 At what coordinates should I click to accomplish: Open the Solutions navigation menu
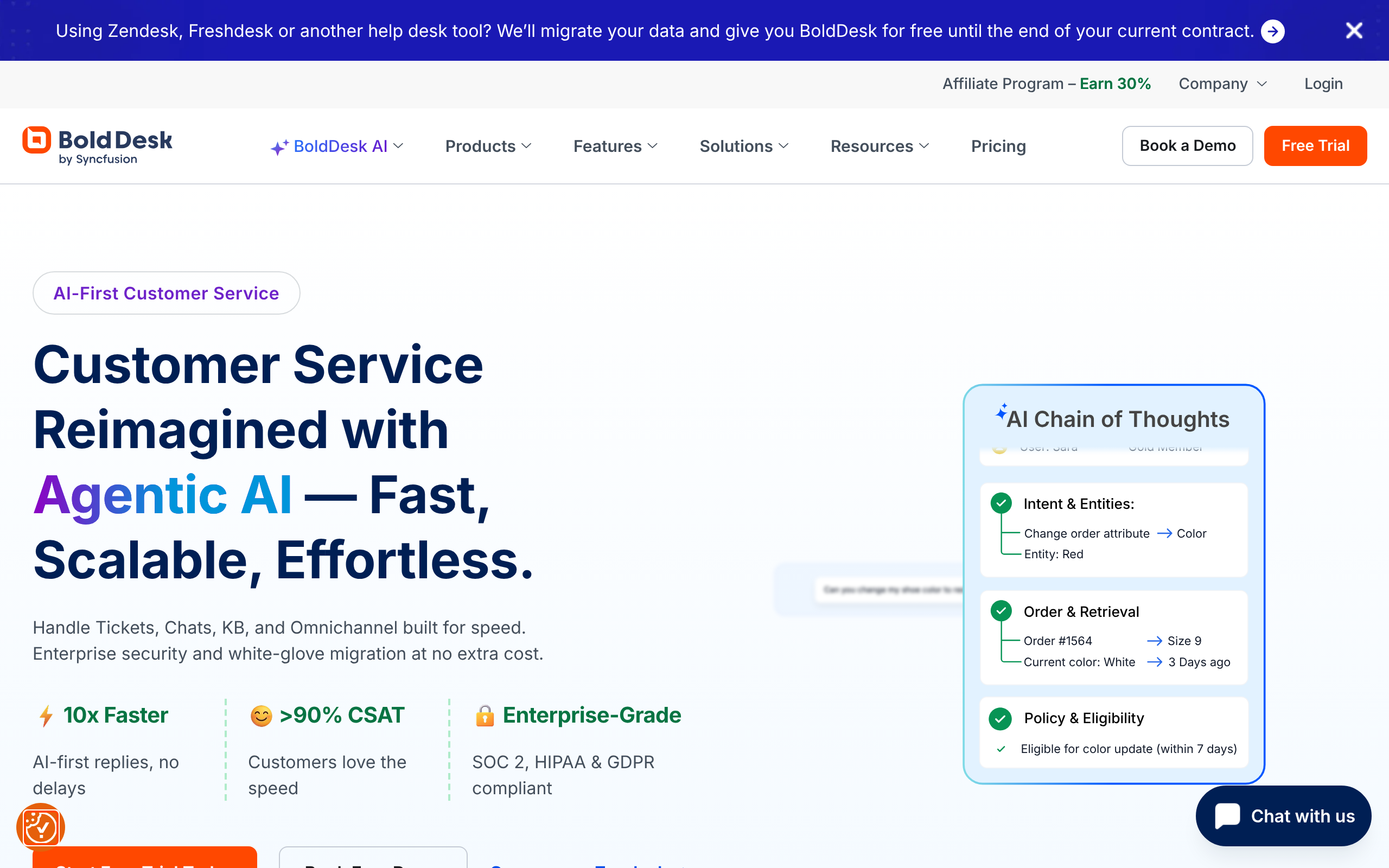tap(744, 146)
